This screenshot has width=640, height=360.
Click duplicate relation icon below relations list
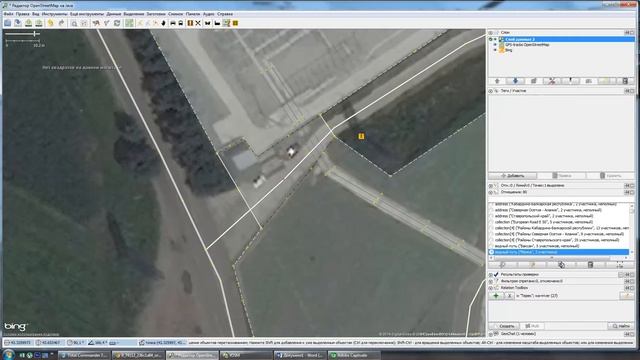561,265
